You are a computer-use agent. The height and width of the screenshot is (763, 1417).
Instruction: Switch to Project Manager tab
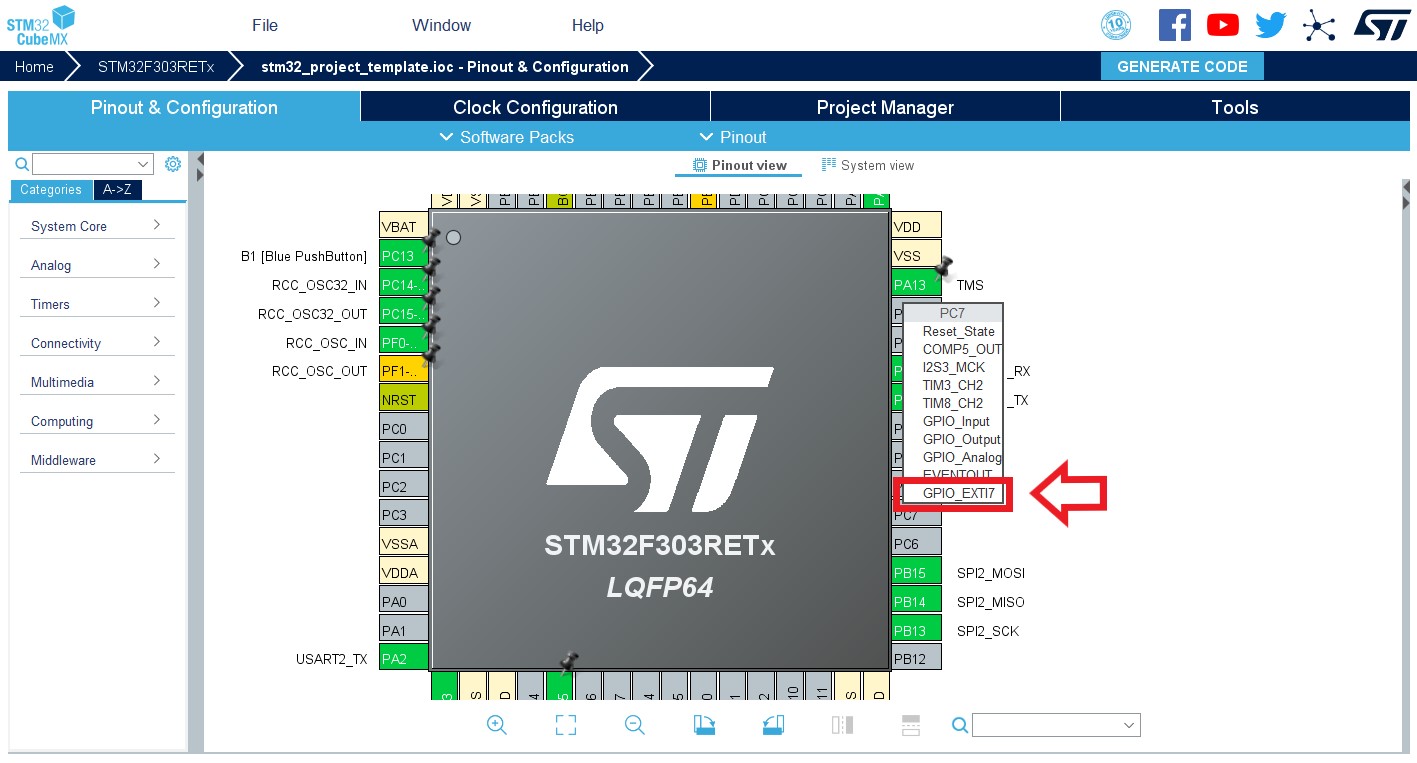point(885,107)
